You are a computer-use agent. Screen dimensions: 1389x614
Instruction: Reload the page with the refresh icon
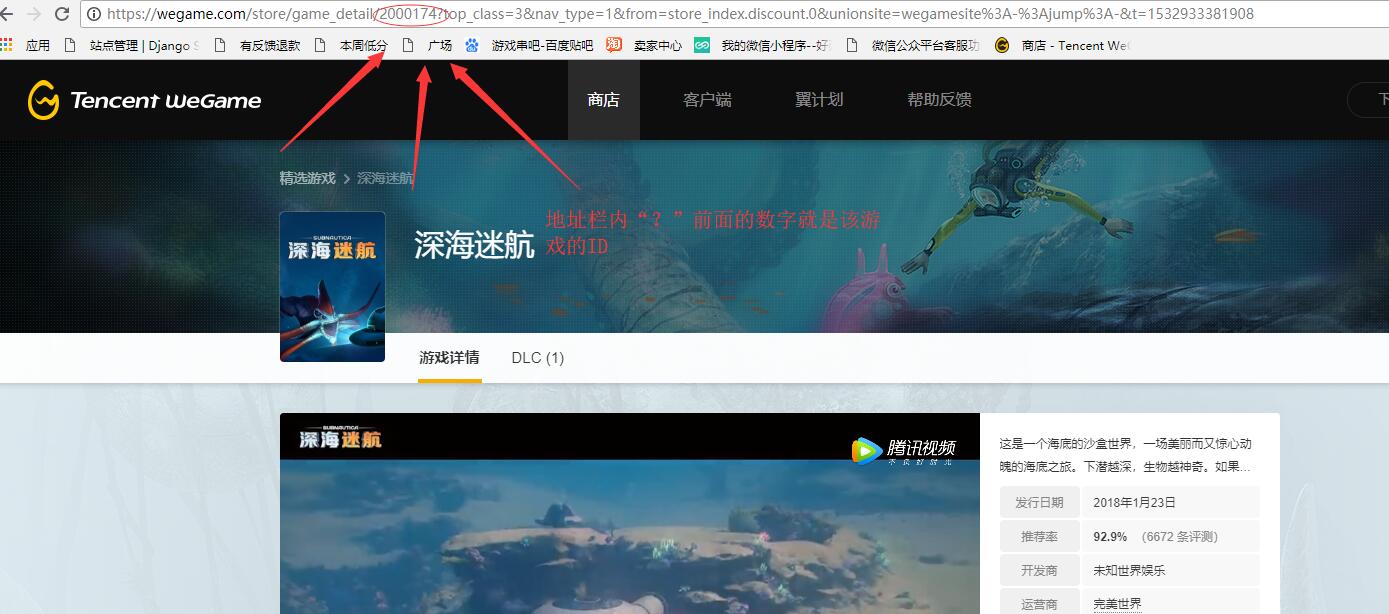click(x=62, y=14)
